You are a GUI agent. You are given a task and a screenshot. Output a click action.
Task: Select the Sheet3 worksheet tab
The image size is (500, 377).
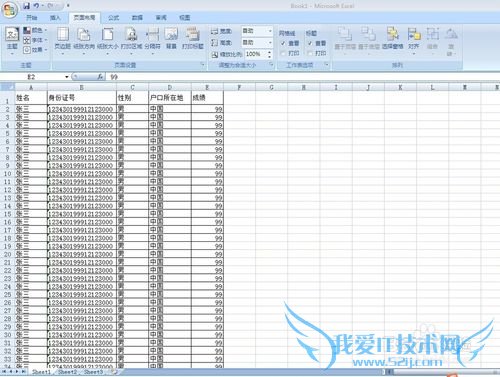pyautogui.click(x=93, y=371)
